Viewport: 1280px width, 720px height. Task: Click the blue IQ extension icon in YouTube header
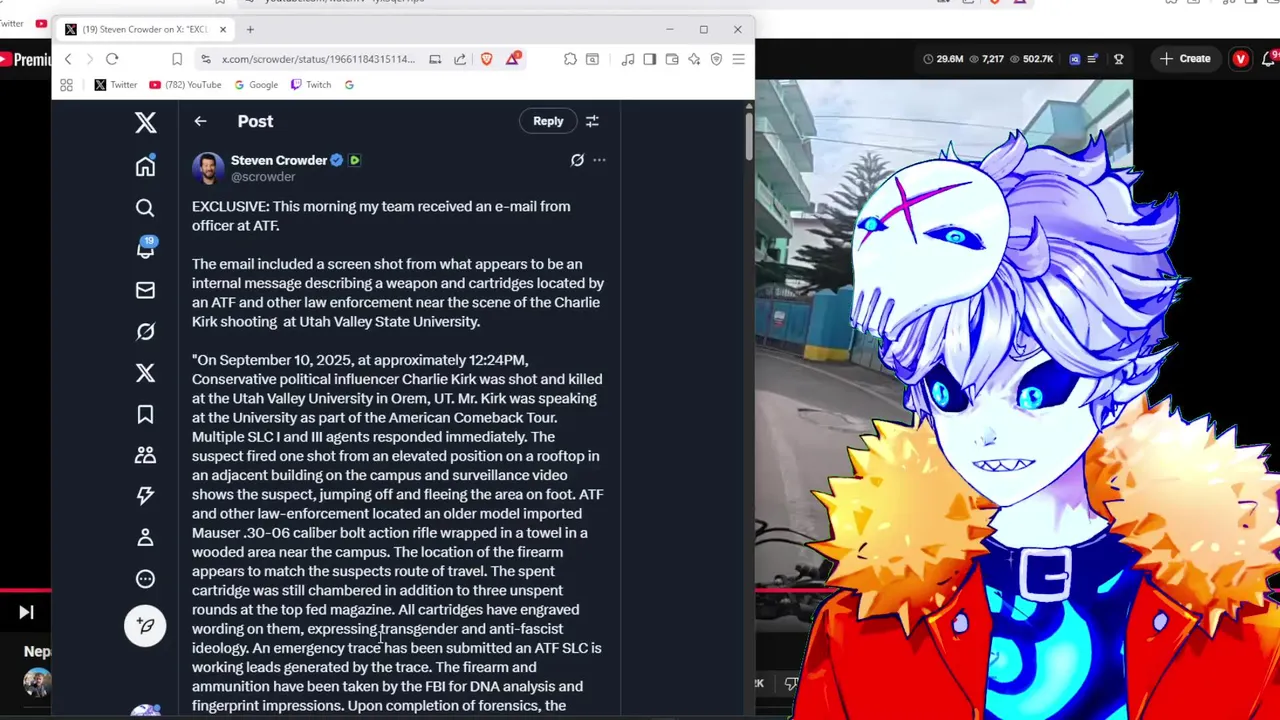[x=1075, y=59]
